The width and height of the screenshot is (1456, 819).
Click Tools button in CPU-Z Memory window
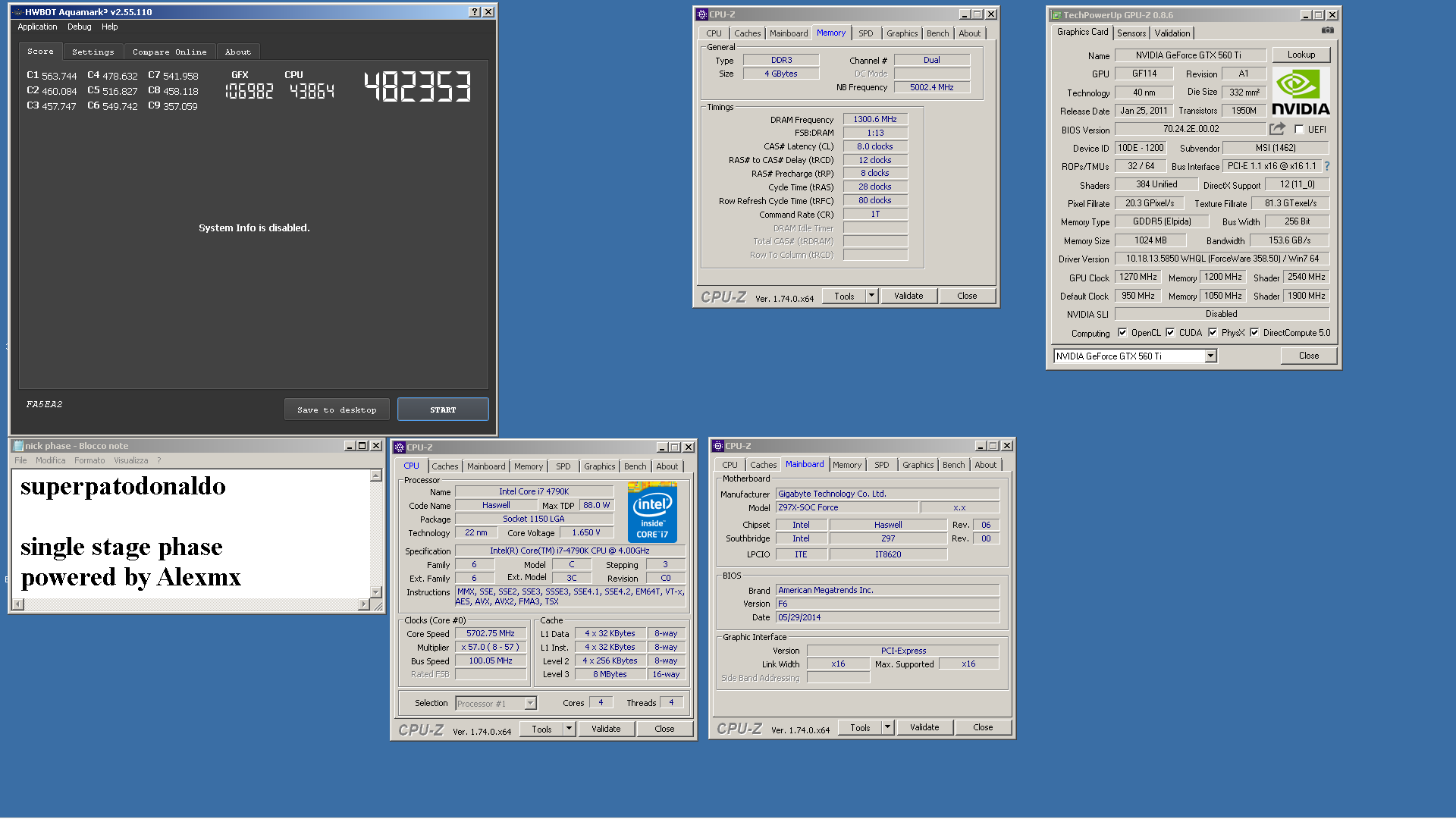844,296
